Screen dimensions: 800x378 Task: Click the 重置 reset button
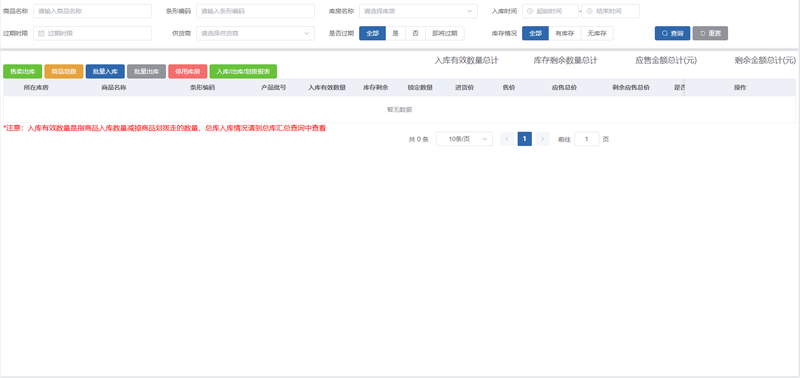pyautogui.click(x=710, y=33)
